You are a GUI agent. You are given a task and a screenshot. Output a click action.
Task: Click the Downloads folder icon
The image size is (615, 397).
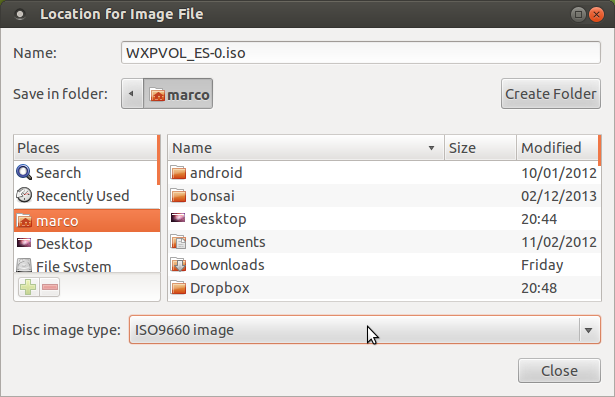(178, 265)
